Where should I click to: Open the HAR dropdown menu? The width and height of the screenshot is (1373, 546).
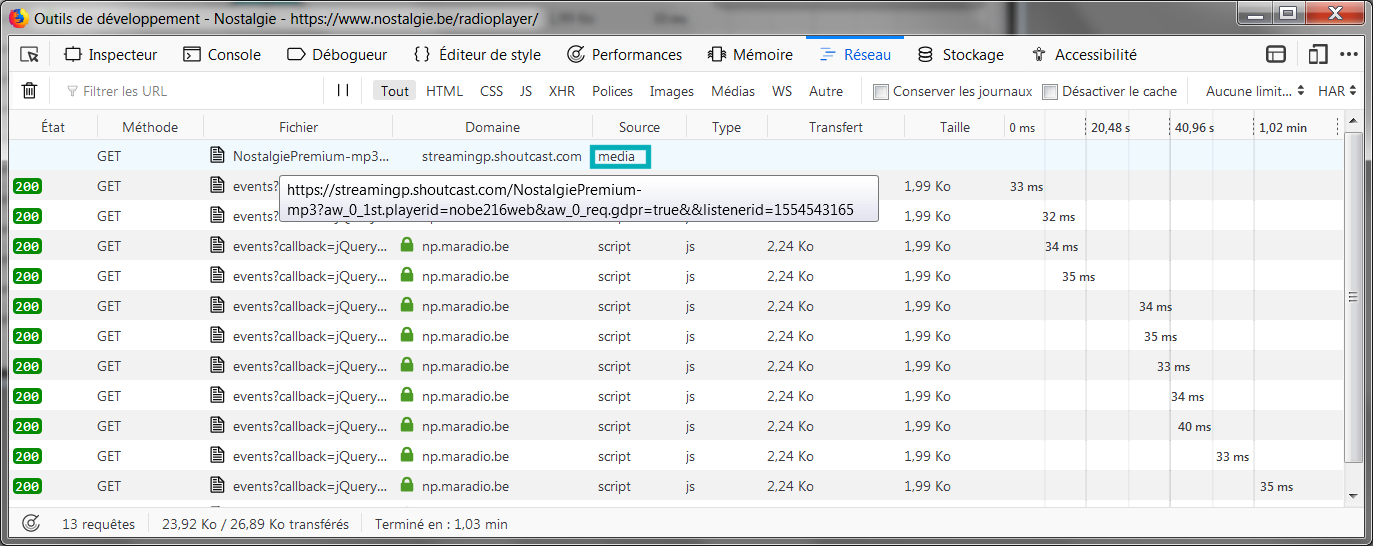click(x=1337, y=91)
